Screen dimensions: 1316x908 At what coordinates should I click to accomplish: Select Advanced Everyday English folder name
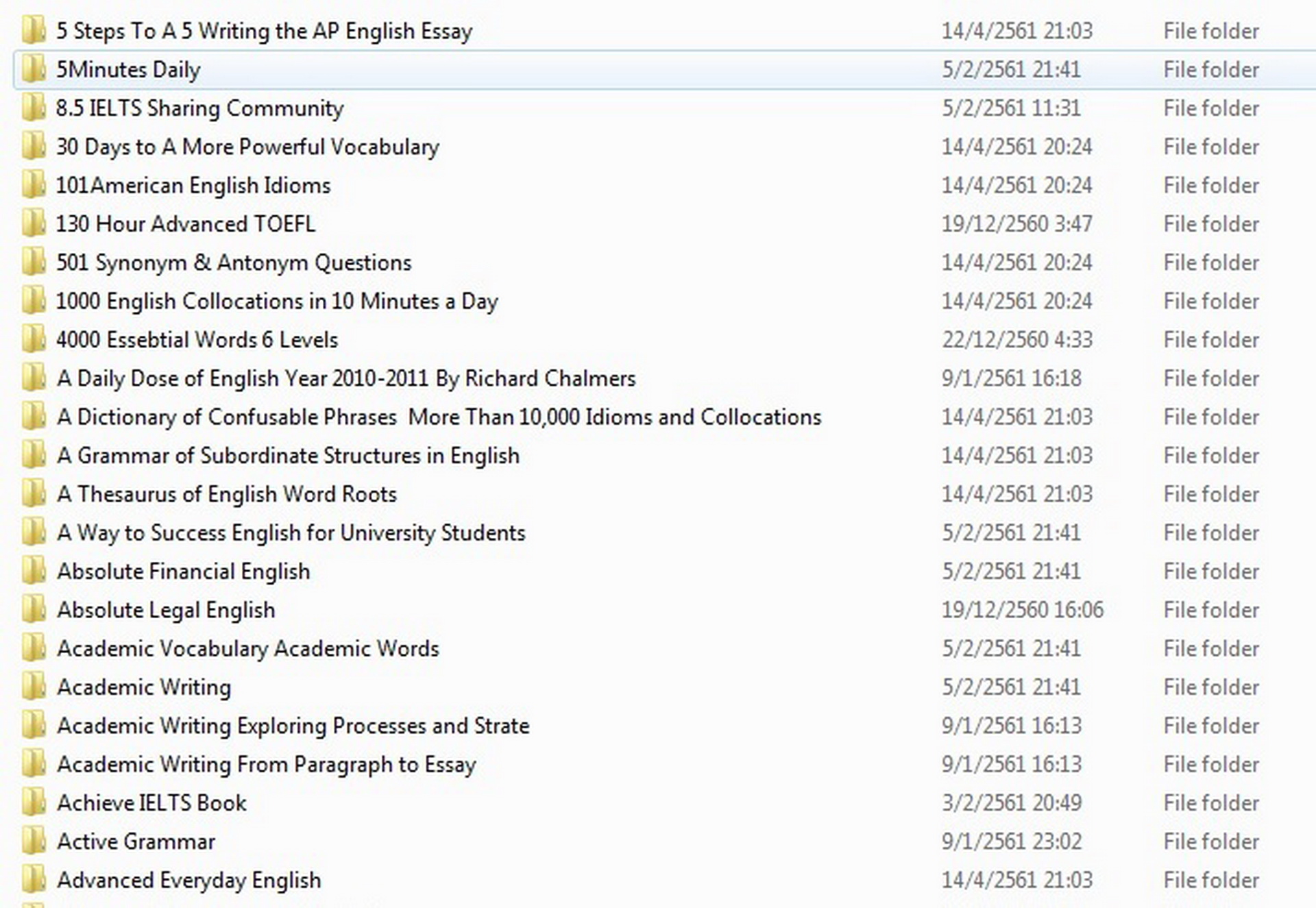189,880
